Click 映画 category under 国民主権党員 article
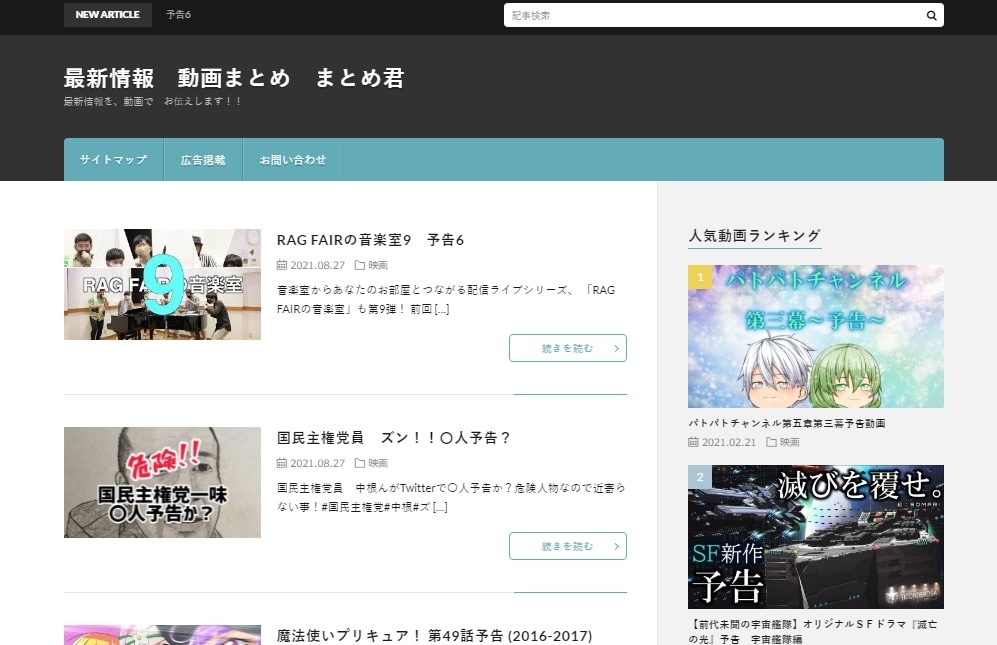Image resolution: width=997 pixels, height=645 pixels. tap(378, 463)
